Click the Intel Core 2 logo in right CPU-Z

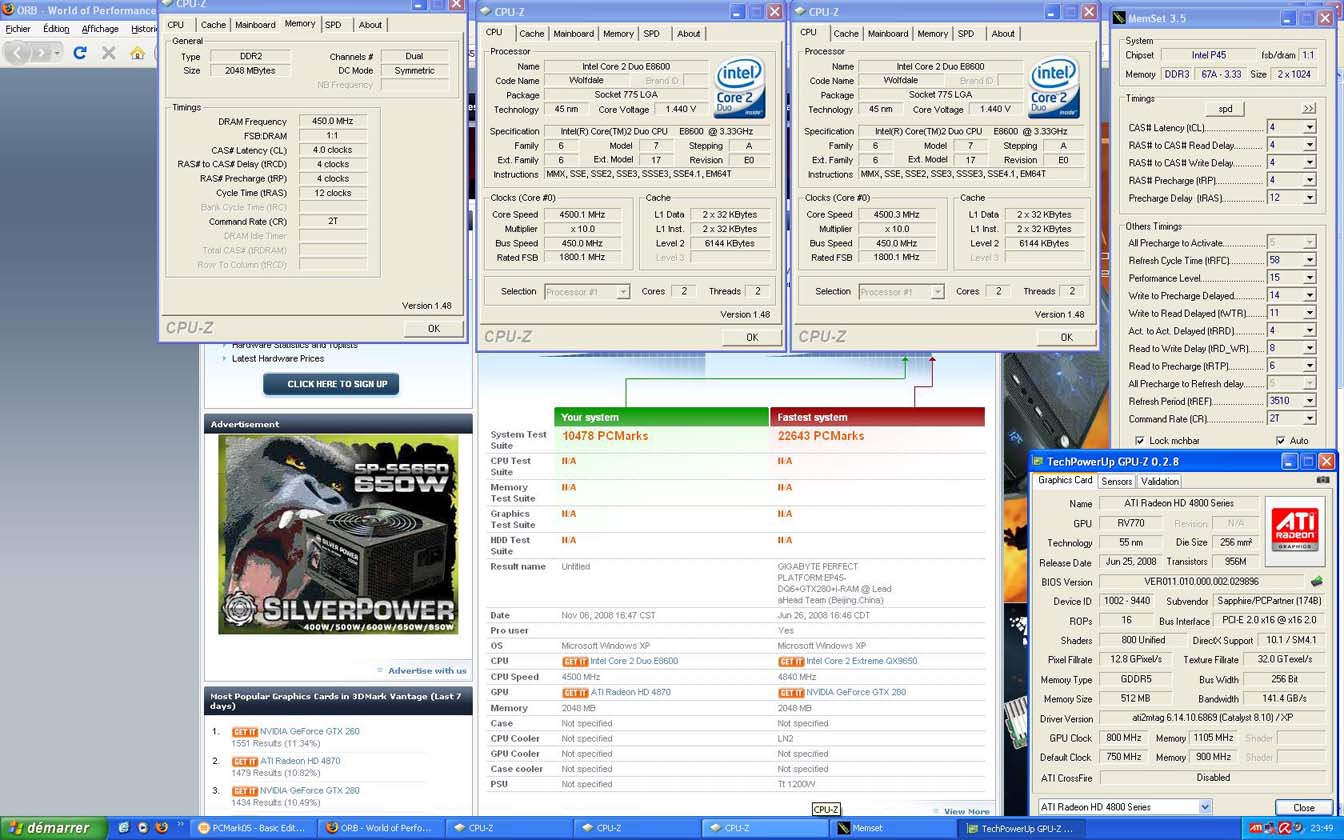coord(1053,87)
